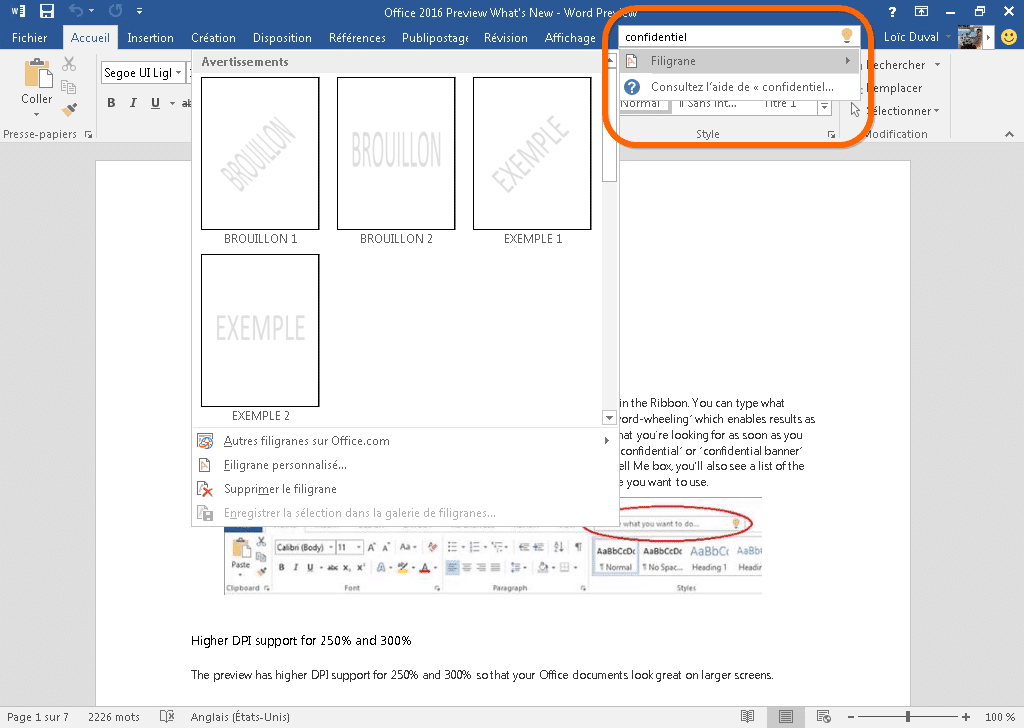Click the Remplacer button

[x=892, y=87]
